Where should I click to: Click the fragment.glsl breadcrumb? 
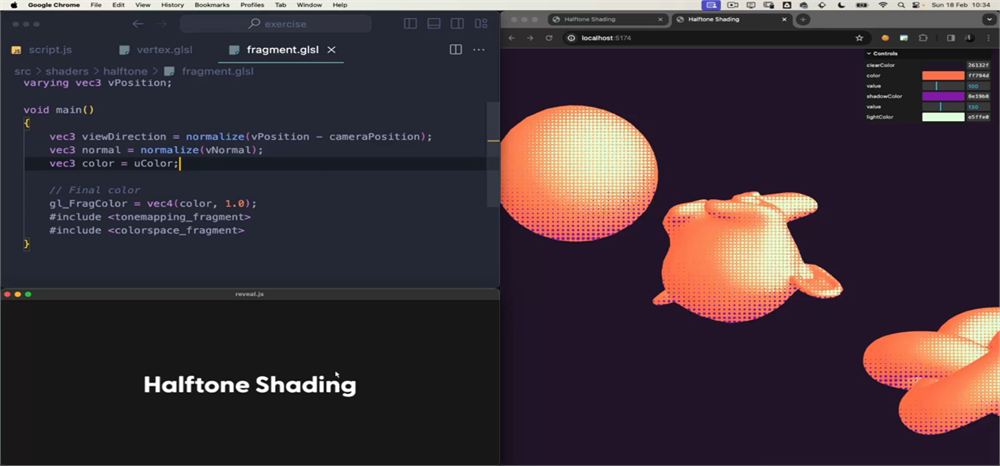pos(217,71)
